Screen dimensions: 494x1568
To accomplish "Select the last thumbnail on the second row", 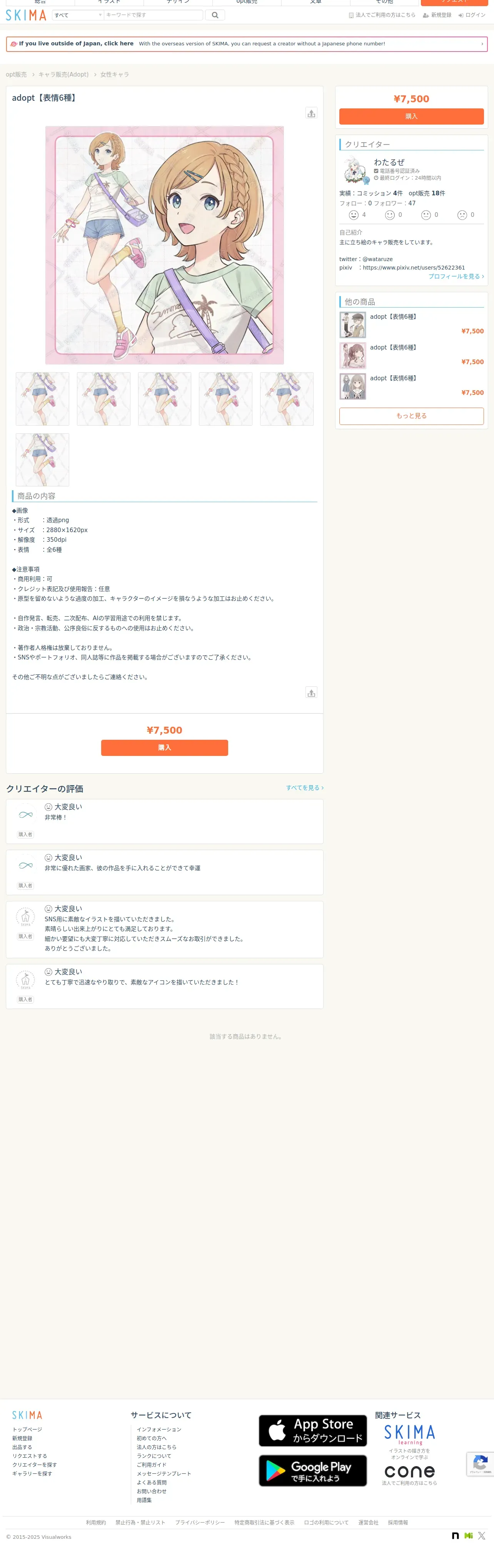I will coord(43,459).
